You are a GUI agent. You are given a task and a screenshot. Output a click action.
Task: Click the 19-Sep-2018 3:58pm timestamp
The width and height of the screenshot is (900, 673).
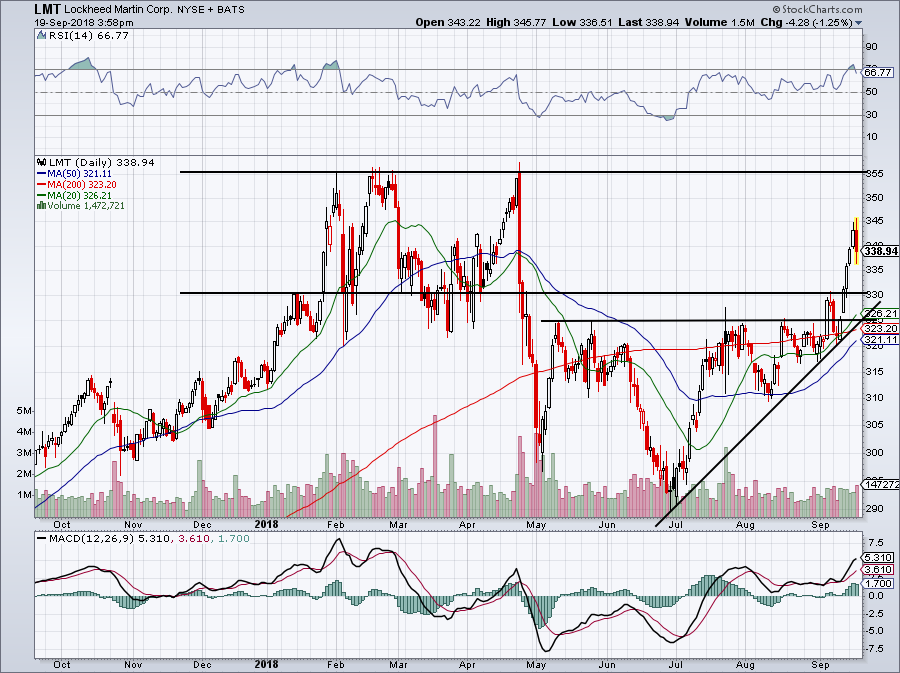(83, 23)
